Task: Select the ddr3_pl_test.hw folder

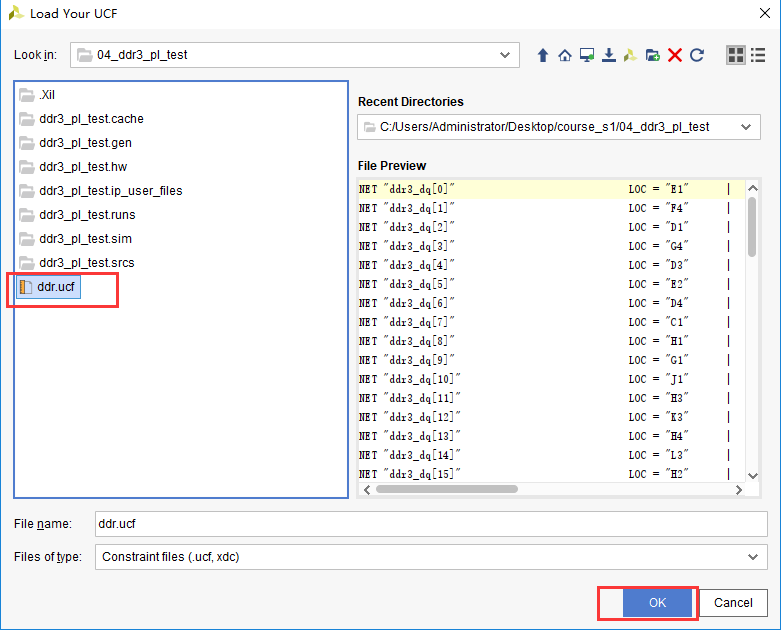Action: (x=73, y=166)
